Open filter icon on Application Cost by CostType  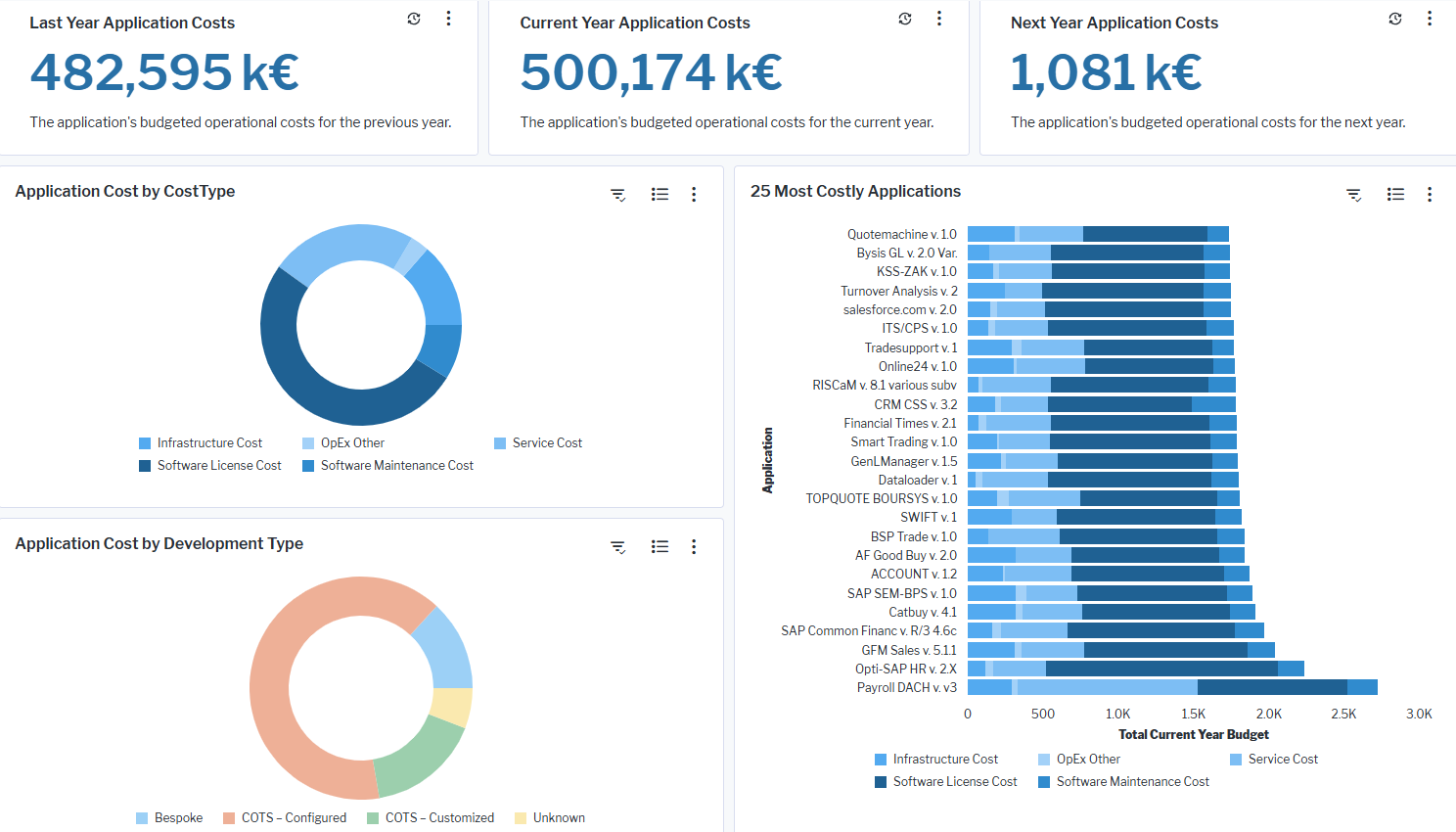tap(618, 195)
